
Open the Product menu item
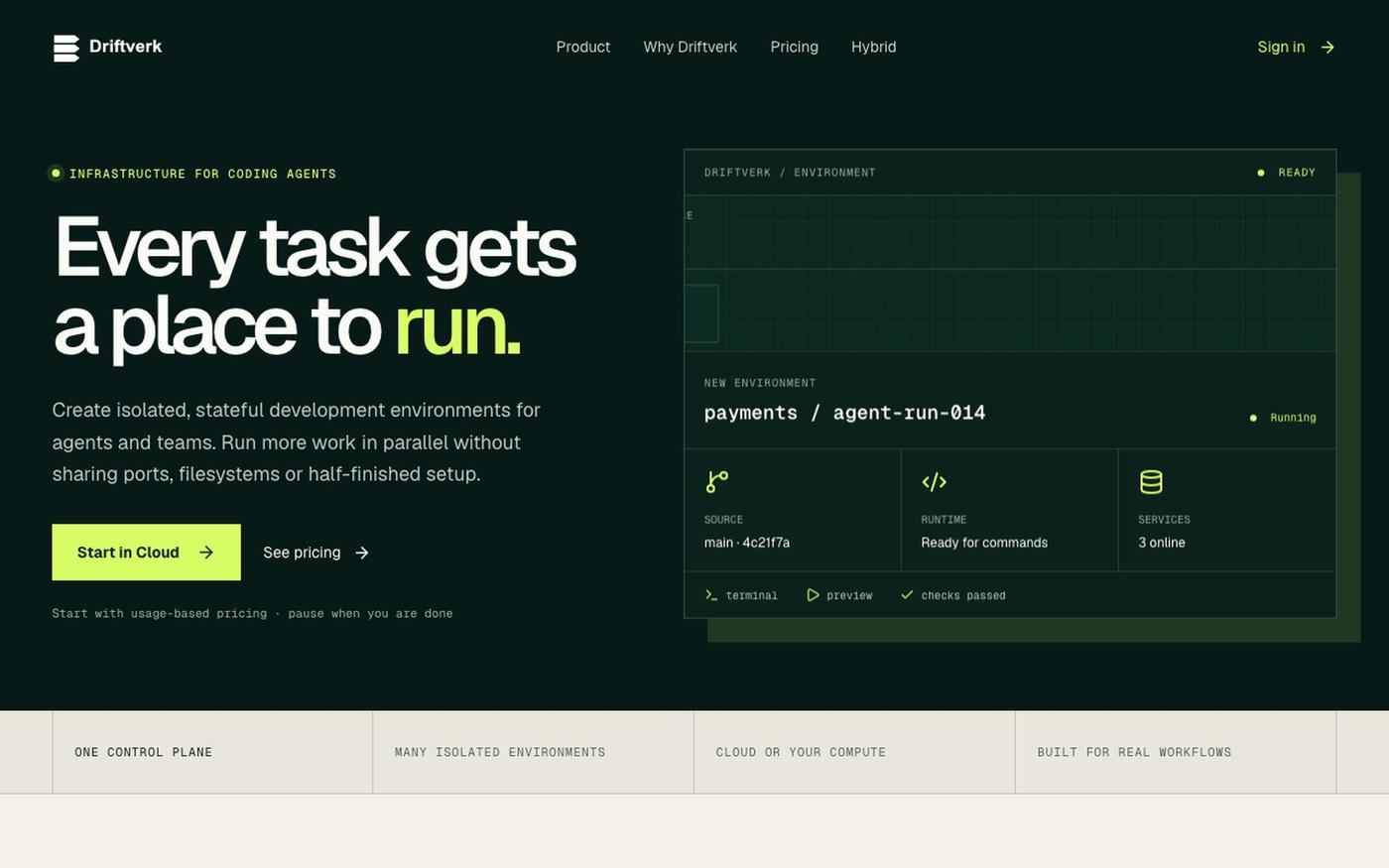583,47
